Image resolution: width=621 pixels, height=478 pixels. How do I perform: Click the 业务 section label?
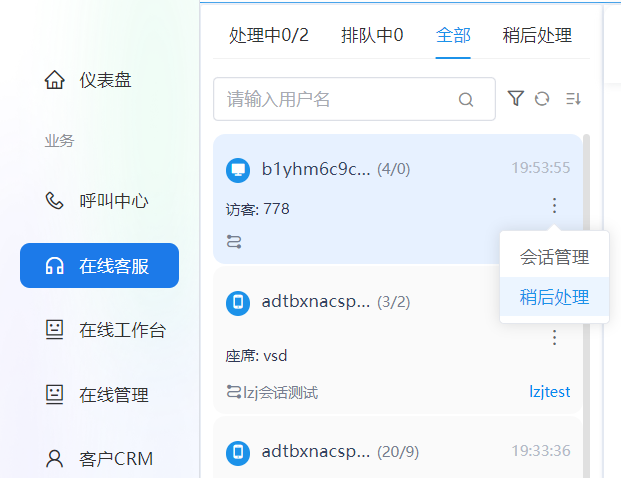coord(59,141)
